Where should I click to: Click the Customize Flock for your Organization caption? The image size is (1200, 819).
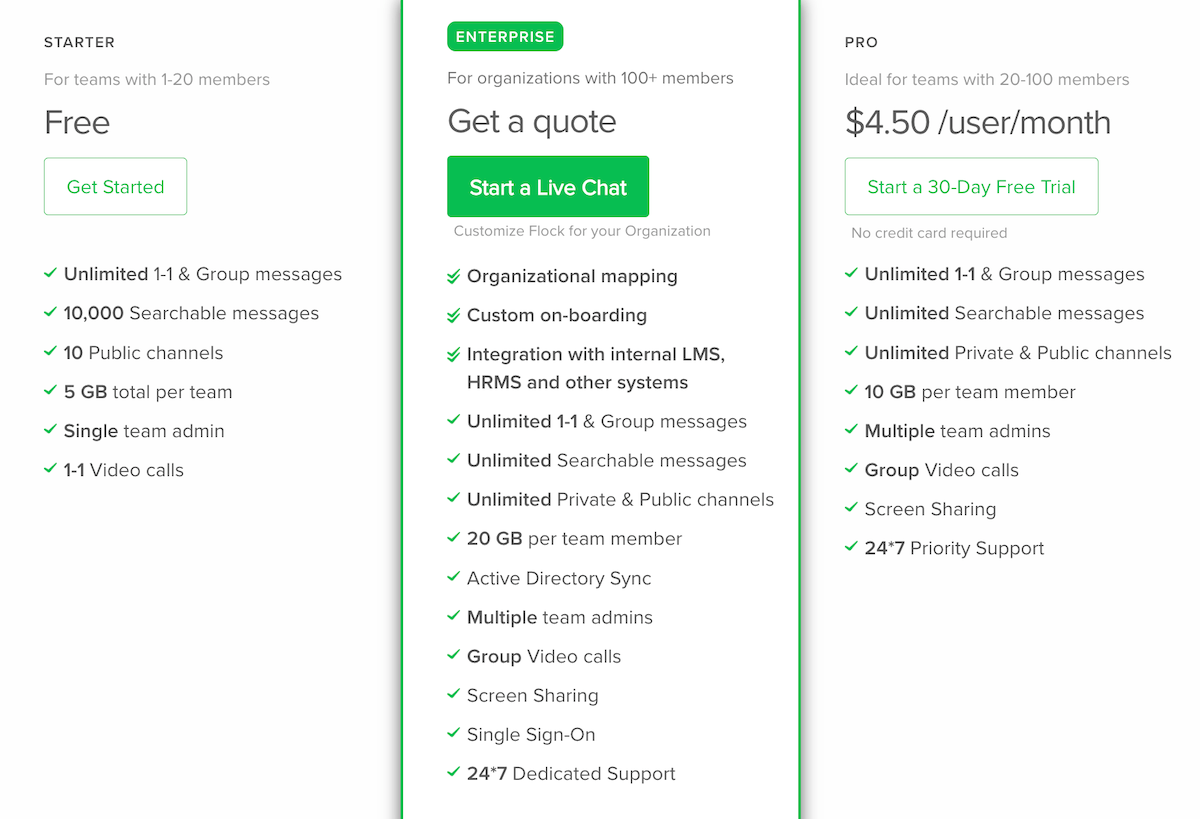click(x=582, y=231)
